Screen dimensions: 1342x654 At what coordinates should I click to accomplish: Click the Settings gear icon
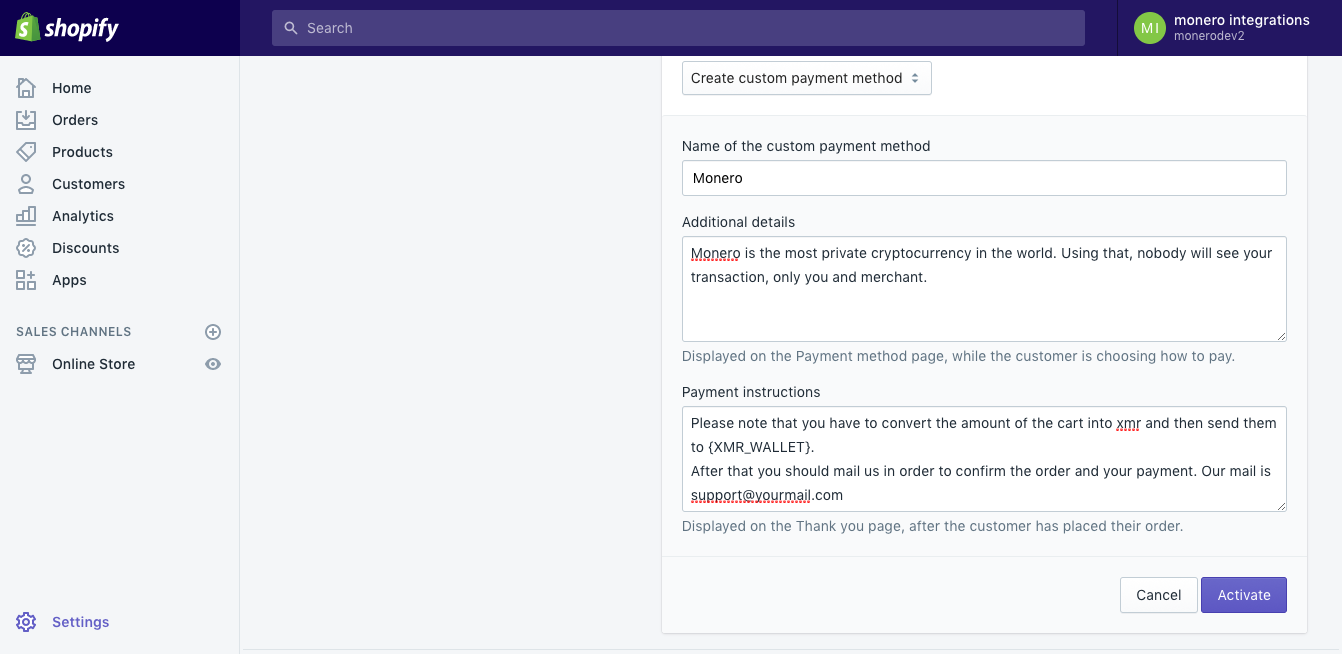(x=26, y=622)
